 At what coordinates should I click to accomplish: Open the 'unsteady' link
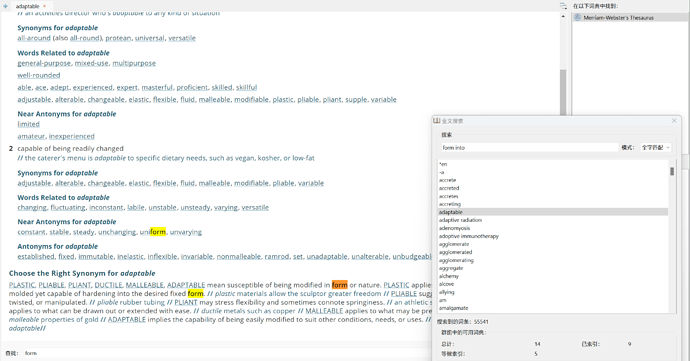[195, 207]
